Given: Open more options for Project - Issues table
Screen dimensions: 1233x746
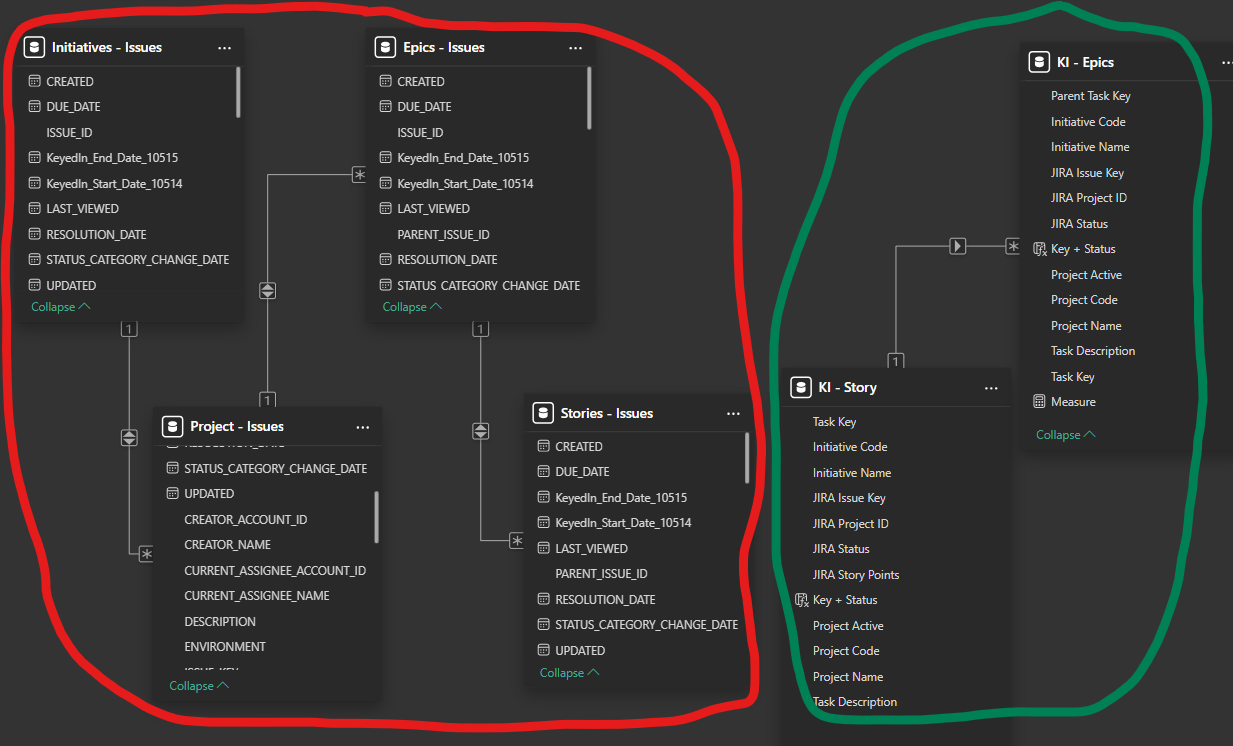Looking at the screenshot, I should 362,427.
